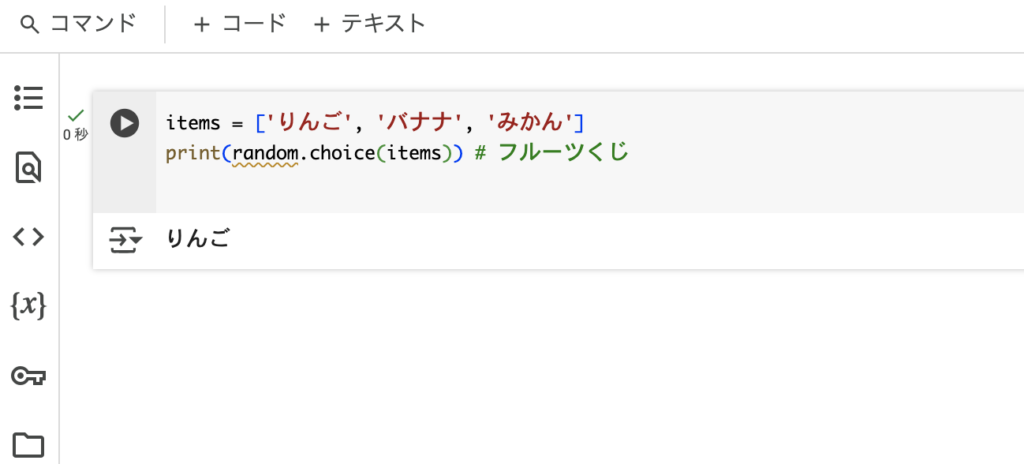Viewport: 1024px width, 464px height.
Task: Click the # フルーツくじ comment
Action: [x=552, y=154]
